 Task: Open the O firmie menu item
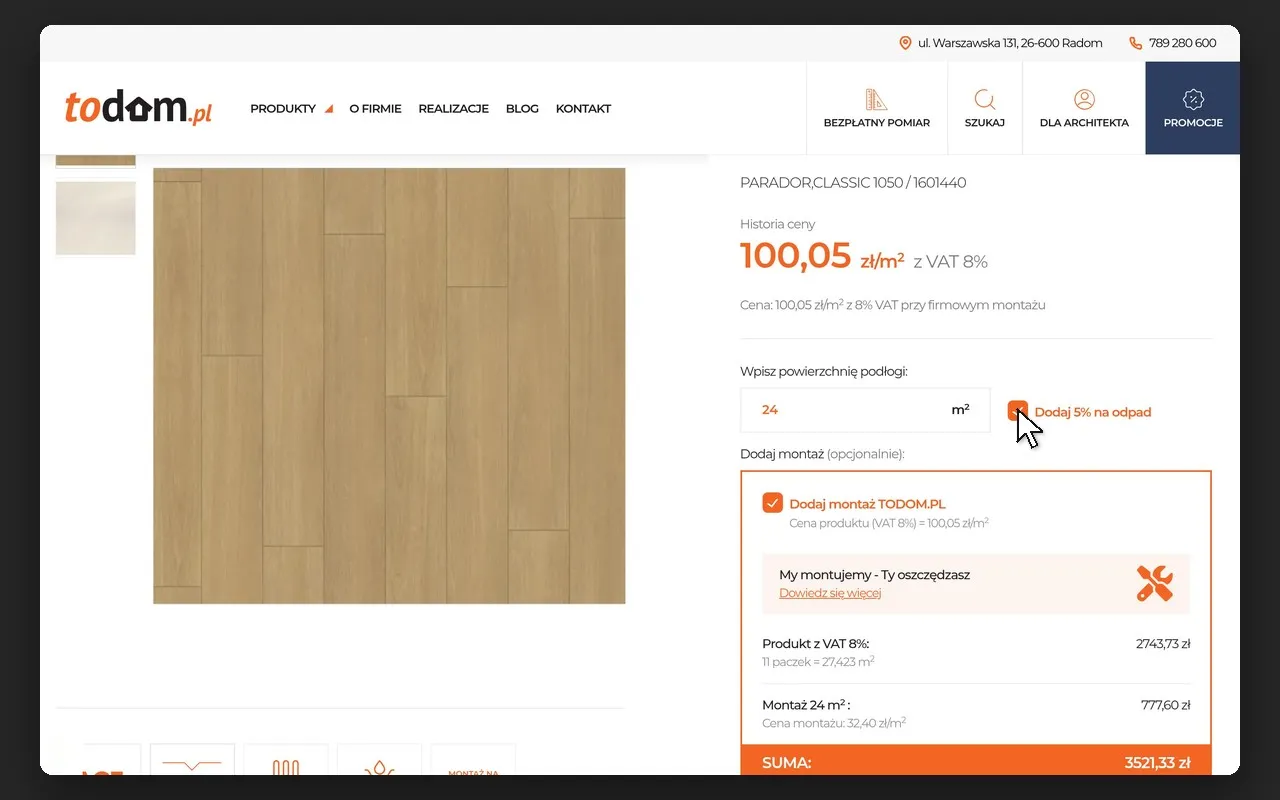point(375,109)
